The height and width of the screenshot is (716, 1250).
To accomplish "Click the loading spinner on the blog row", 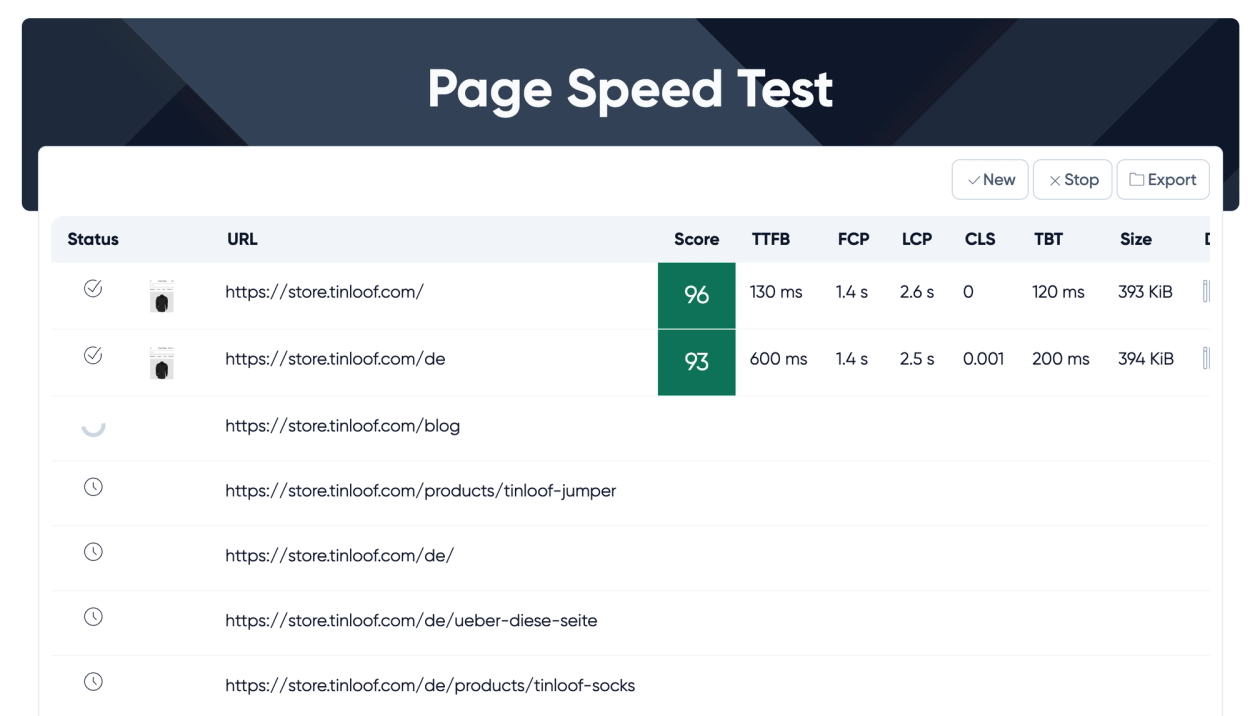I will pos(93,425).
